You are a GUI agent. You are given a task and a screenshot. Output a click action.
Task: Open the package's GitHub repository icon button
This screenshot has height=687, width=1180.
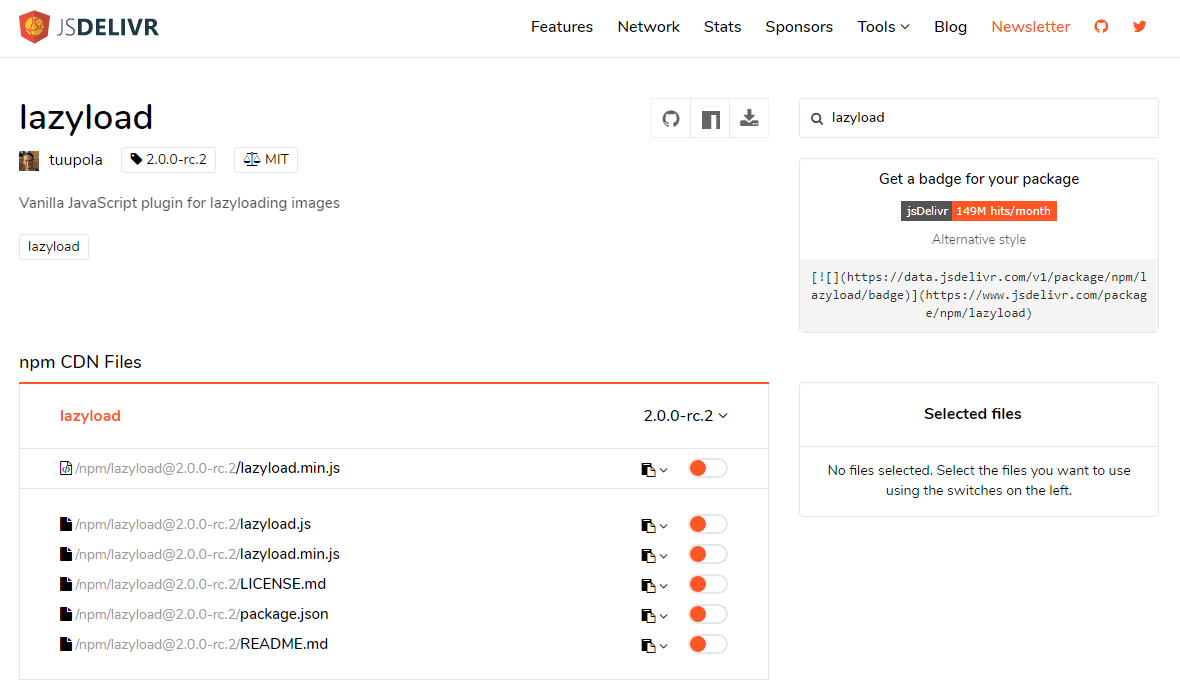[671, 119]
